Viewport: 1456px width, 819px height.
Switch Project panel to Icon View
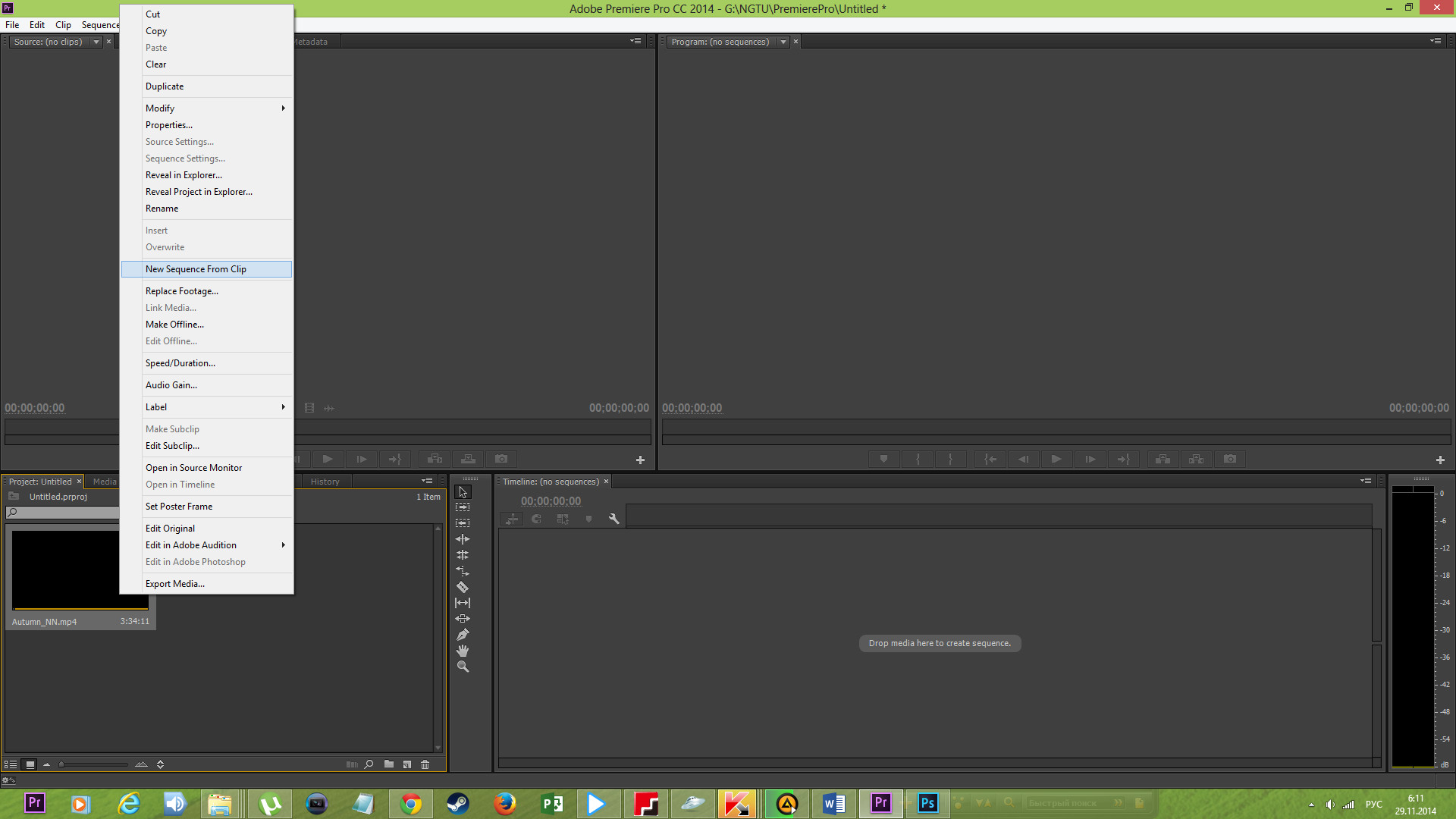coord(30,764)
